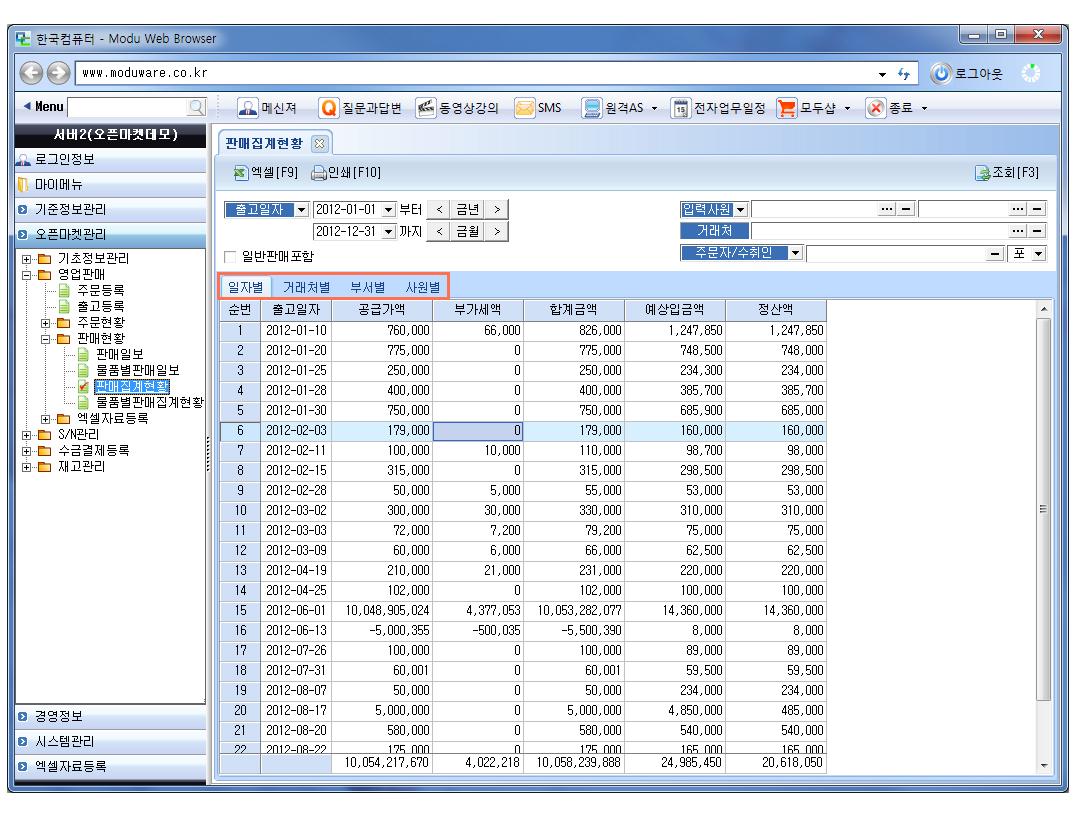Open the 주문자/수취인 dropdown
Image resolution: width=1075 pixels, height=817 pixels.
797,253
